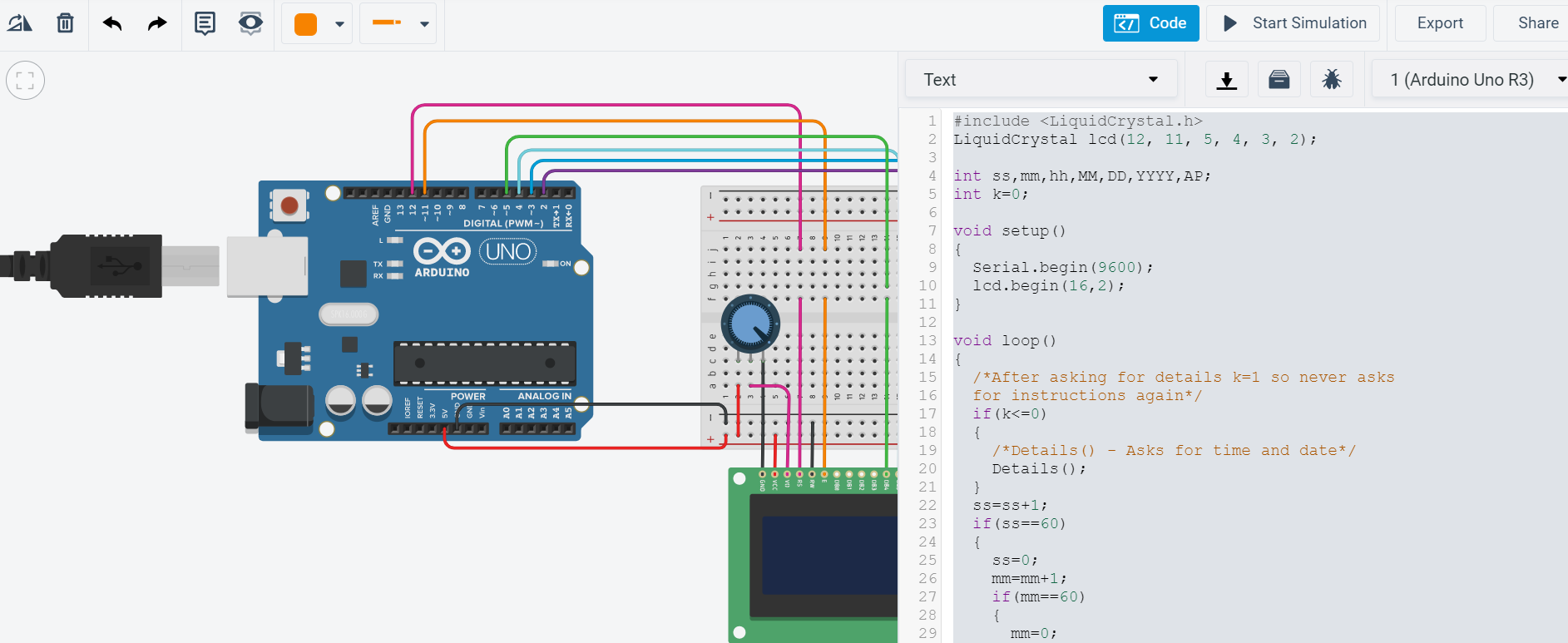The height and width of the screenshot is (643, 1568).
Task: Open the Arduino Uno R3 board selector
Action: click(1470, 80)
